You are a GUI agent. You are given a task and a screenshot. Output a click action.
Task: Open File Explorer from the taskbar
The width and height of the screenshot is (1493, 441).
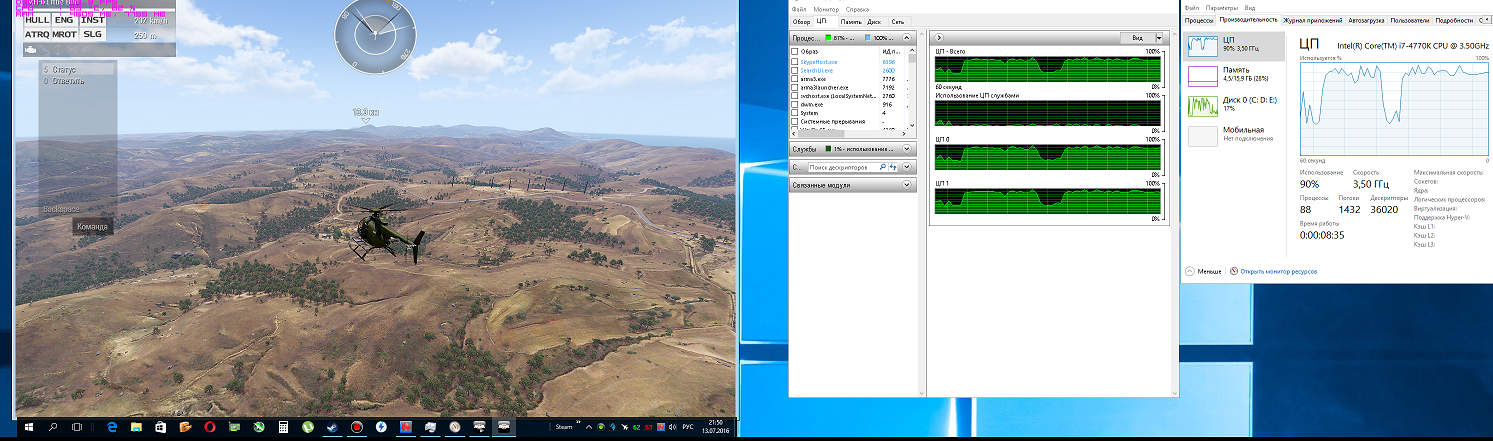(136, 427)
